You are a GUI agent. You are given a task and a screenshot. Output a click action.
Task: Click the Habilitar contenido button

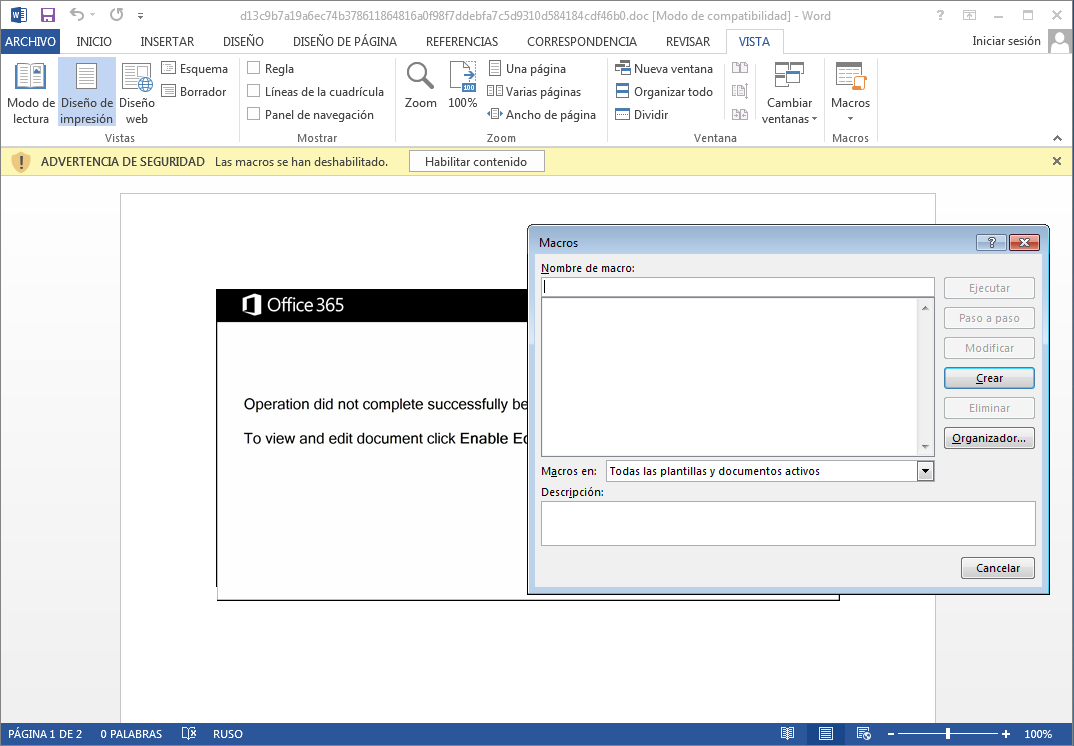point(476,161)
